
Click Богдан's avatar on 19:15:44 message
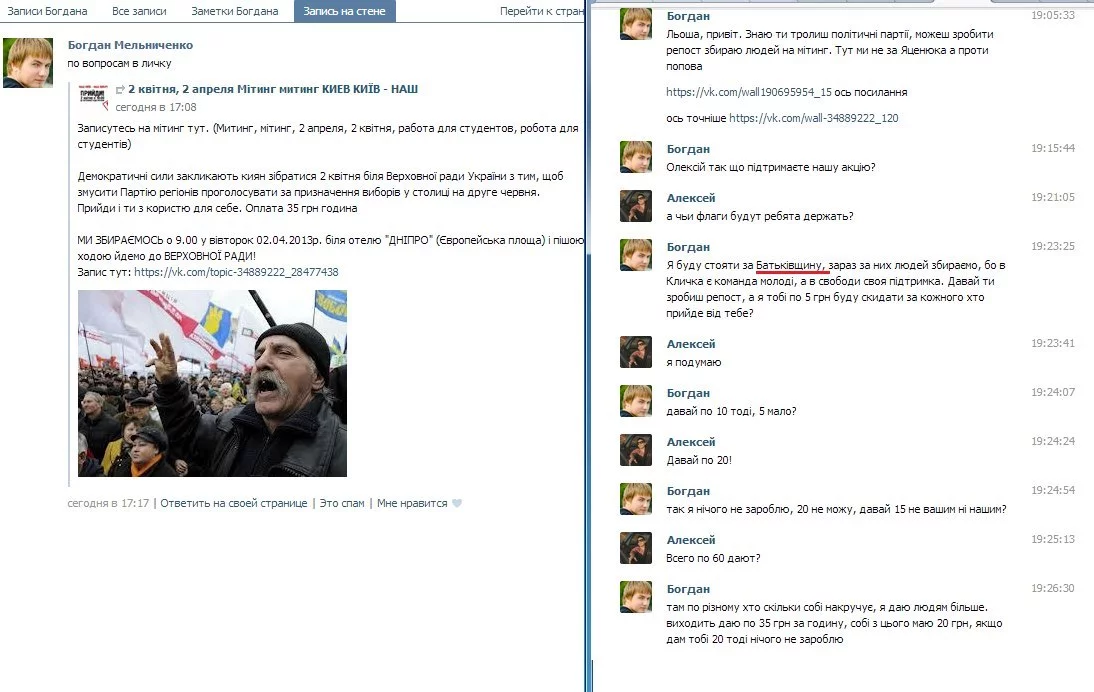[x=636, y=157]
